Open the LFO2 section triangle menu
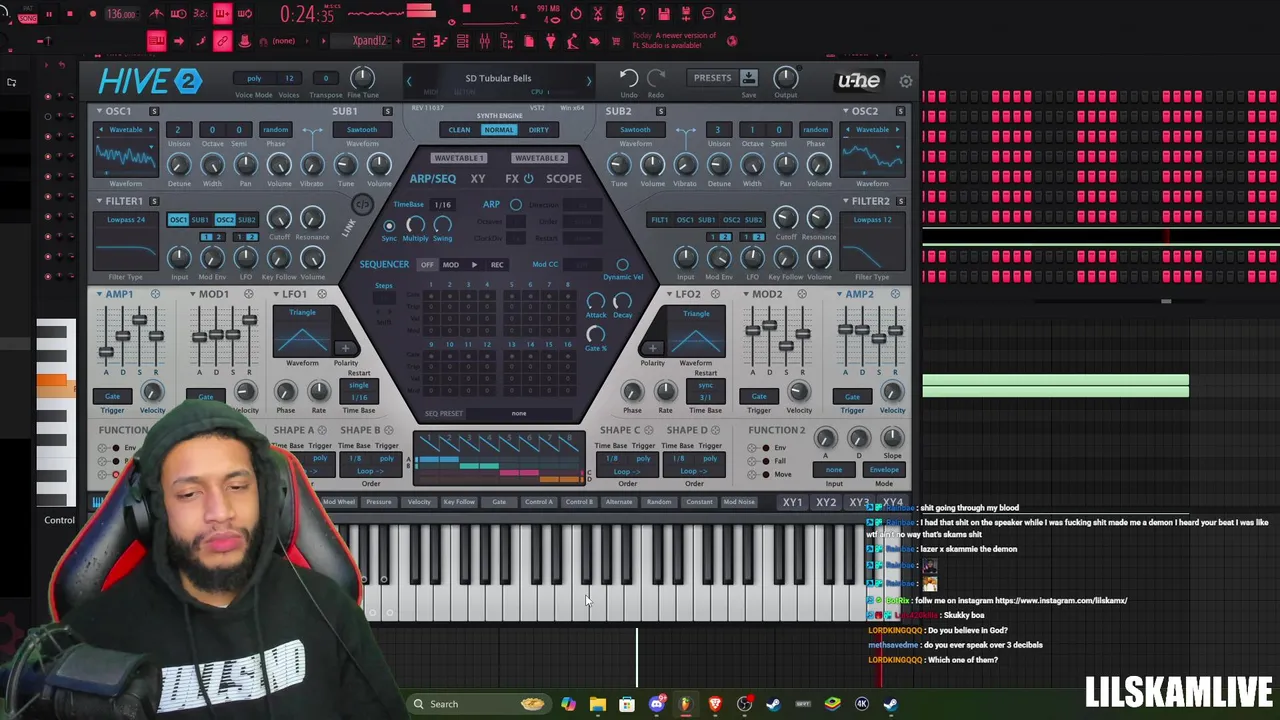The height and width of the screenshot is (720, 1280). [x=669, y=294]
